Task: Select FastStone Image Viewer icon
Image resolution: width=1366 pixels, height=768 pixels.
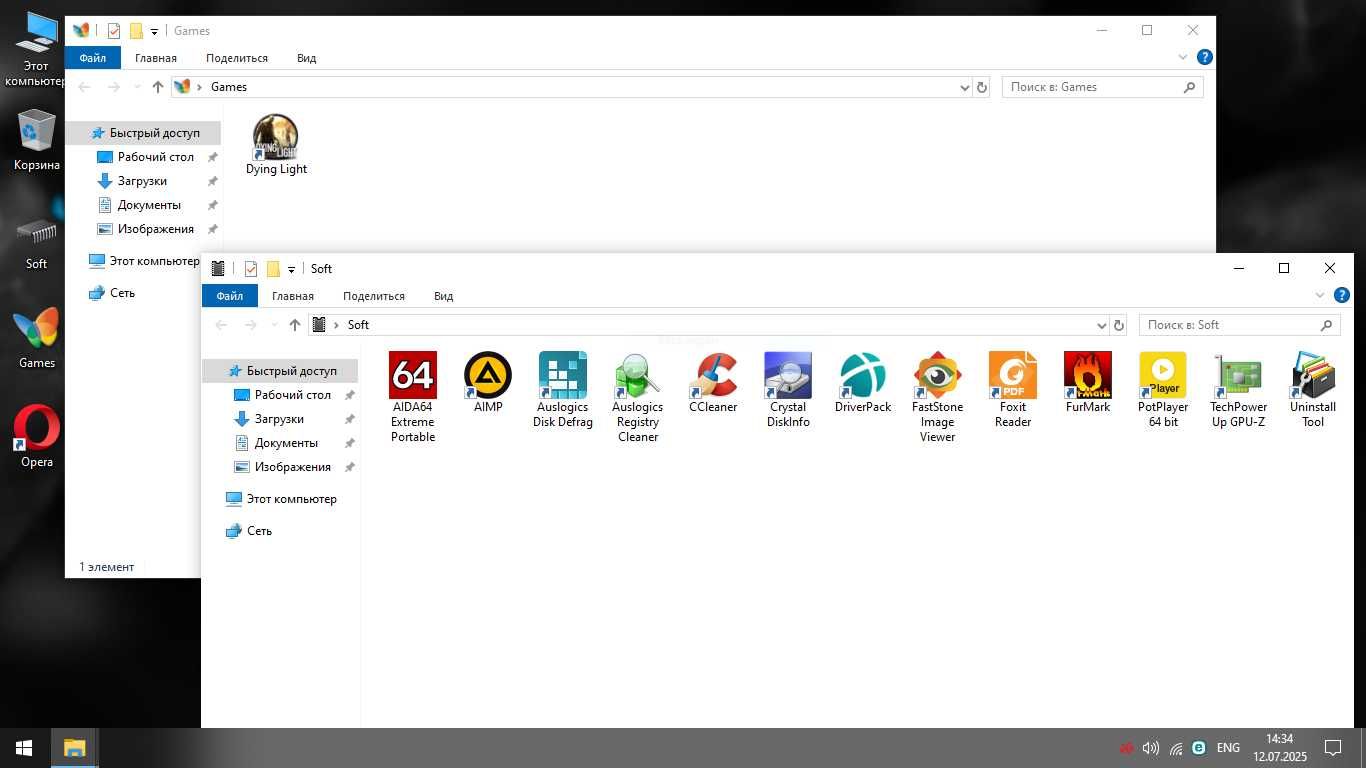Action: tap(938, 397)
